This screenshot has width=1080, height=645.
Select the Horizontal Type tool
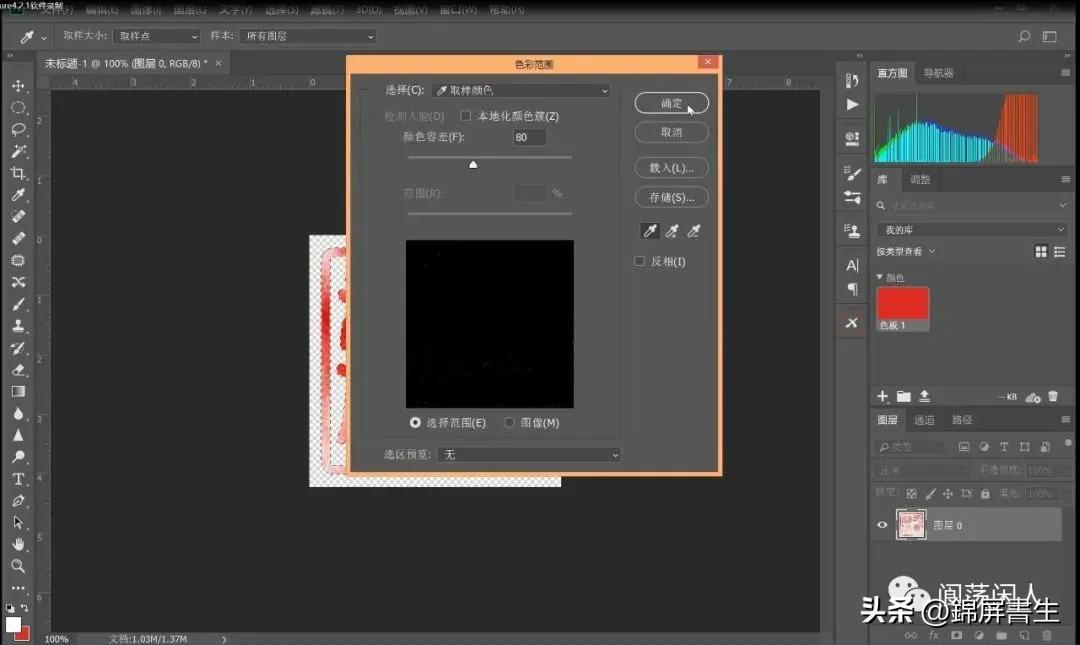[x=18, y=480]
